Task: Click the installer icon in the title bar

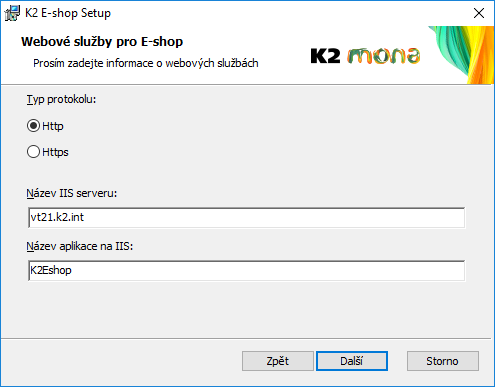Action: tap(12, 13)
